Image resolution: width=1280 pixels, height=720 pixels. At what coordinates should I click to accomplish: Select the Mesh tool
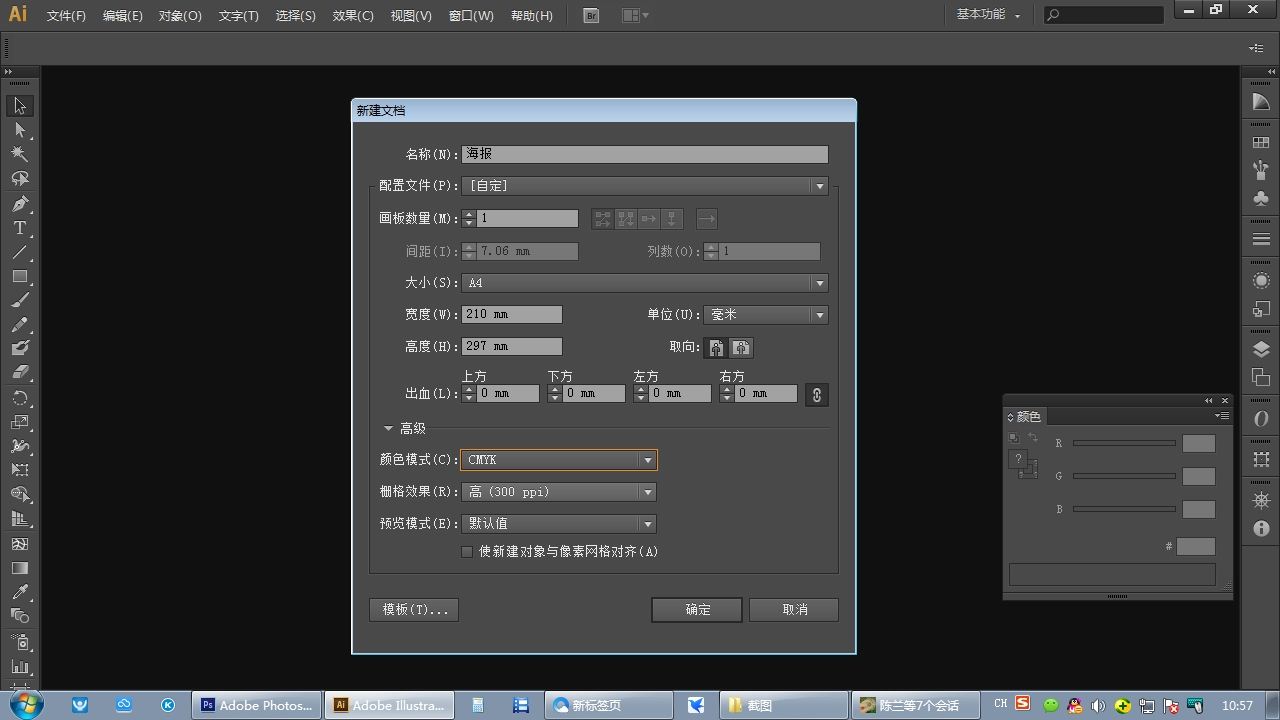click(20, 544)
